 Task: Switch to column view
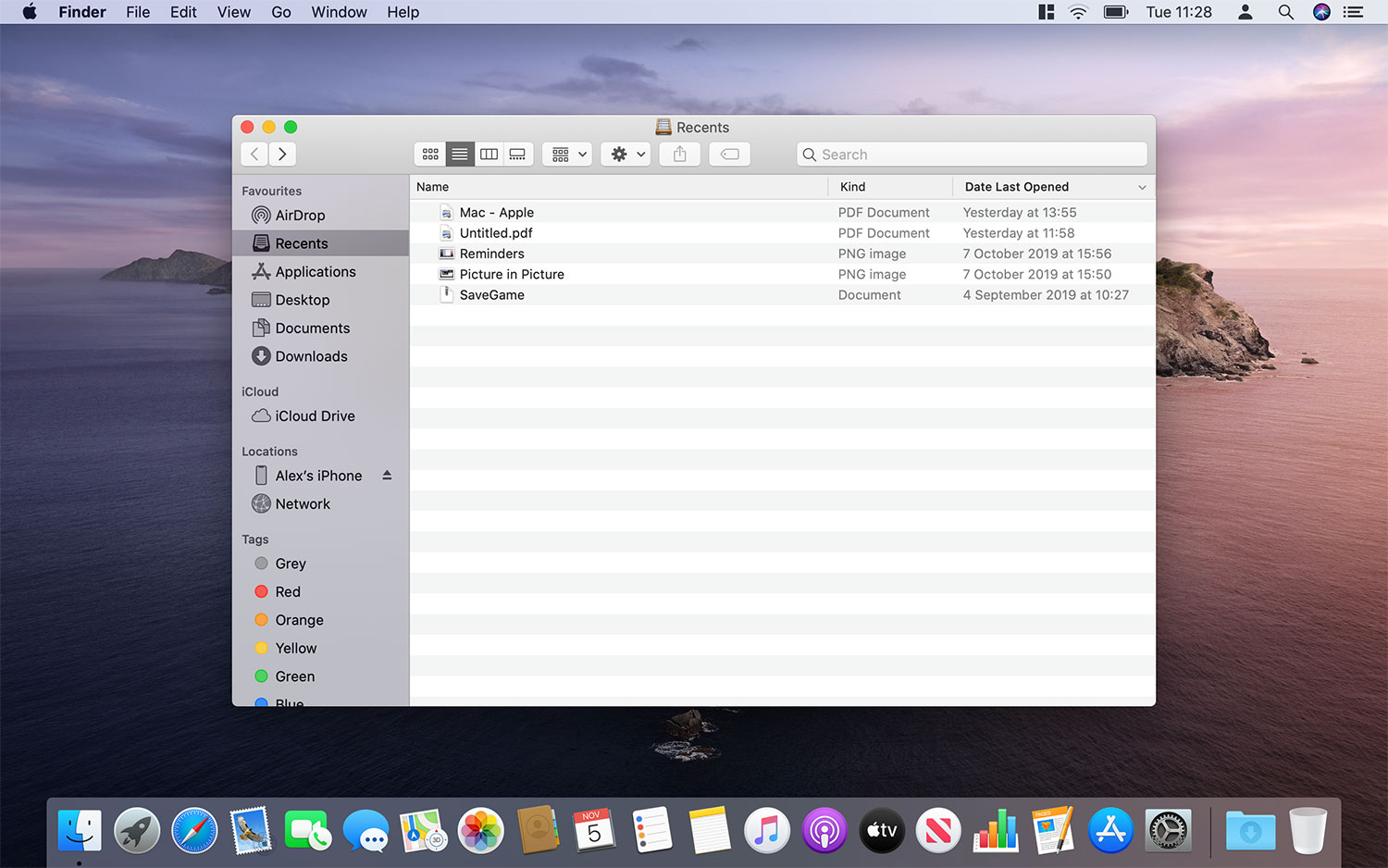pos(489,154)
